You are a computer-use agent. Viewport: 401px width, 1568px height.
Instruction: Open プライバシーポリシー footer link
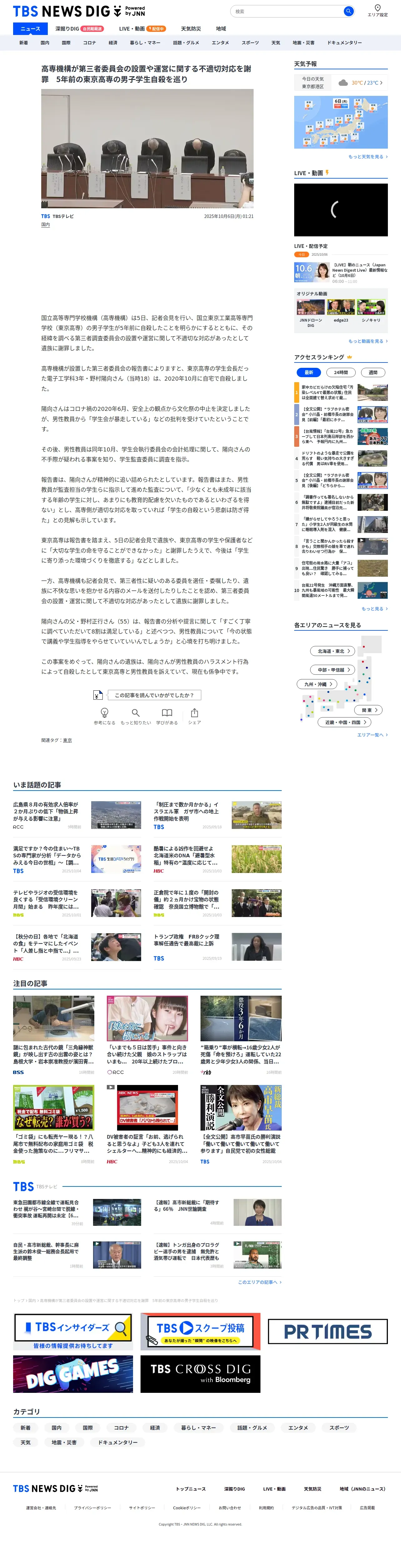(x=92, y=1508)
